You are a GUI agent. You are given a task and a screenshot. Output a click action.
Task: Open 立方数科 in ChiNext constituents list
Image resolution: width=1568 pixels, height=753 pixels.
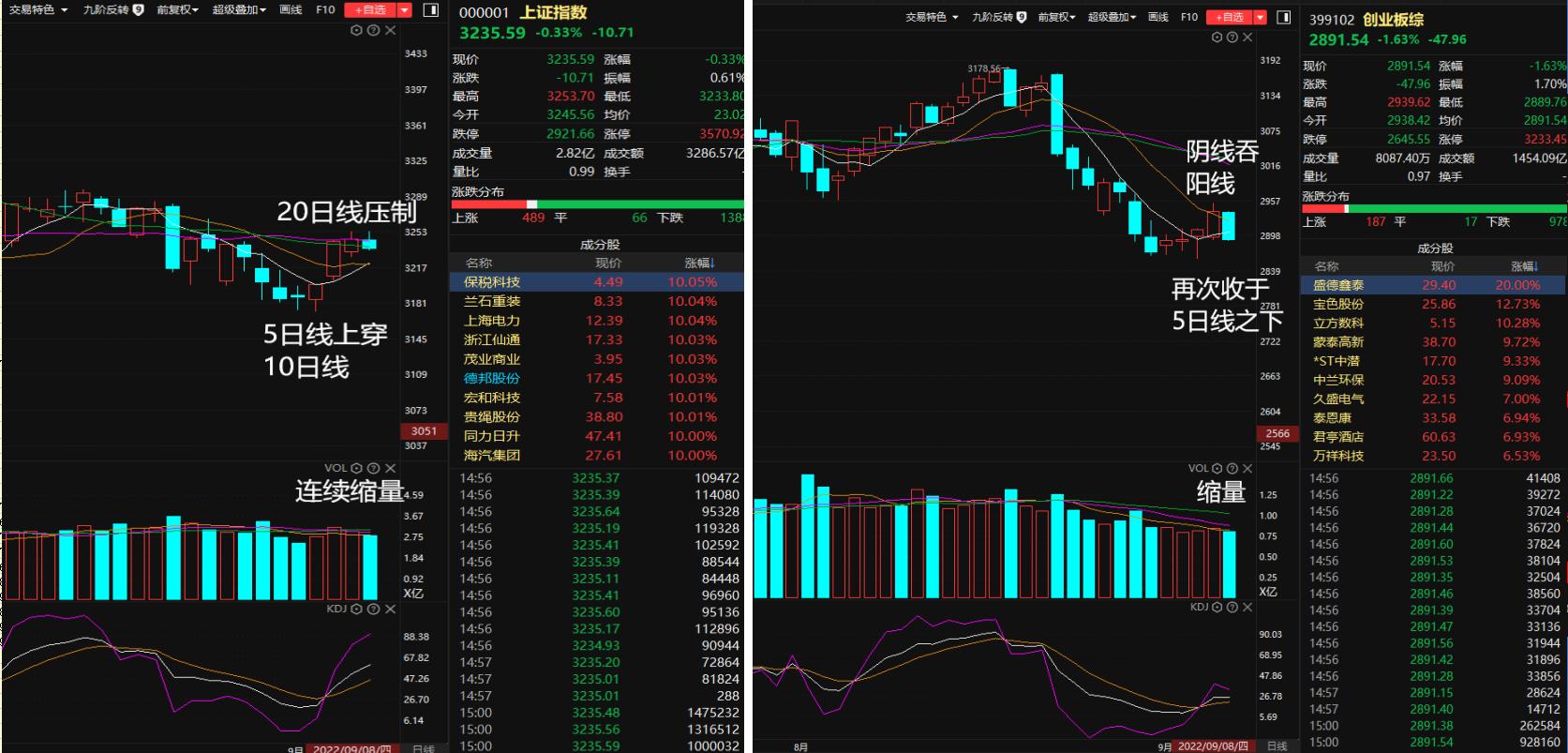tap(1434, 323)
